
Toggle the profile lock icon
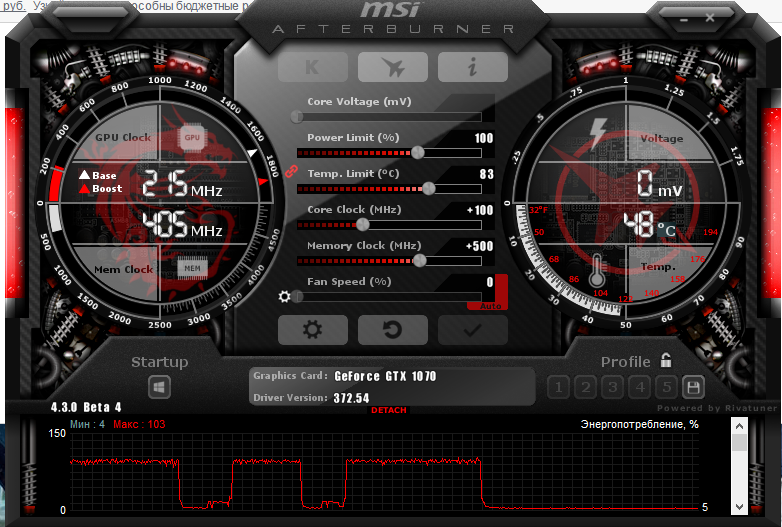tap(666, 360)
